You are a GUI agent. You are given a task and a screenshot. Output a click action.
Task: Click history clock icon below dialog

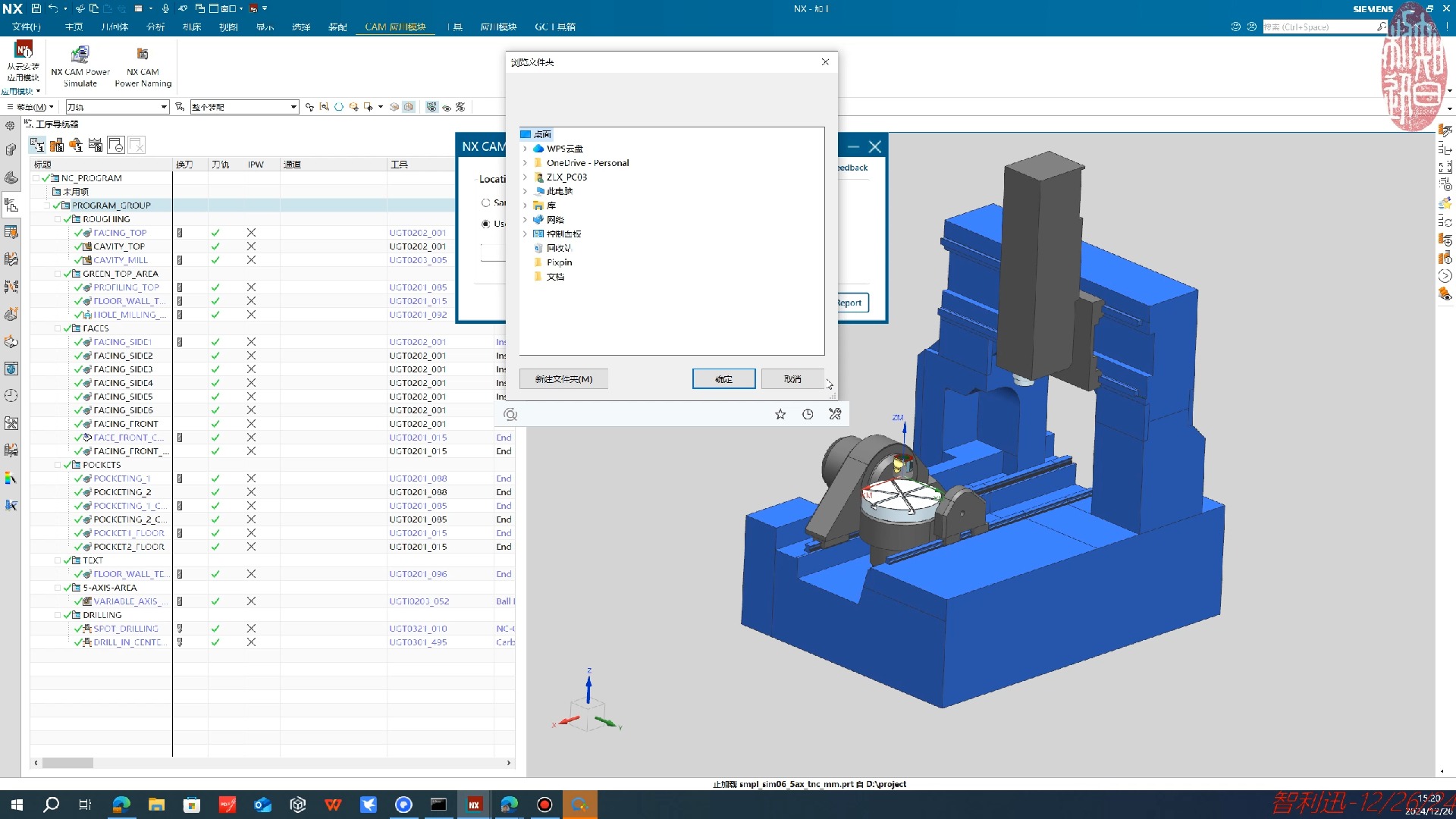click(808, 414)
